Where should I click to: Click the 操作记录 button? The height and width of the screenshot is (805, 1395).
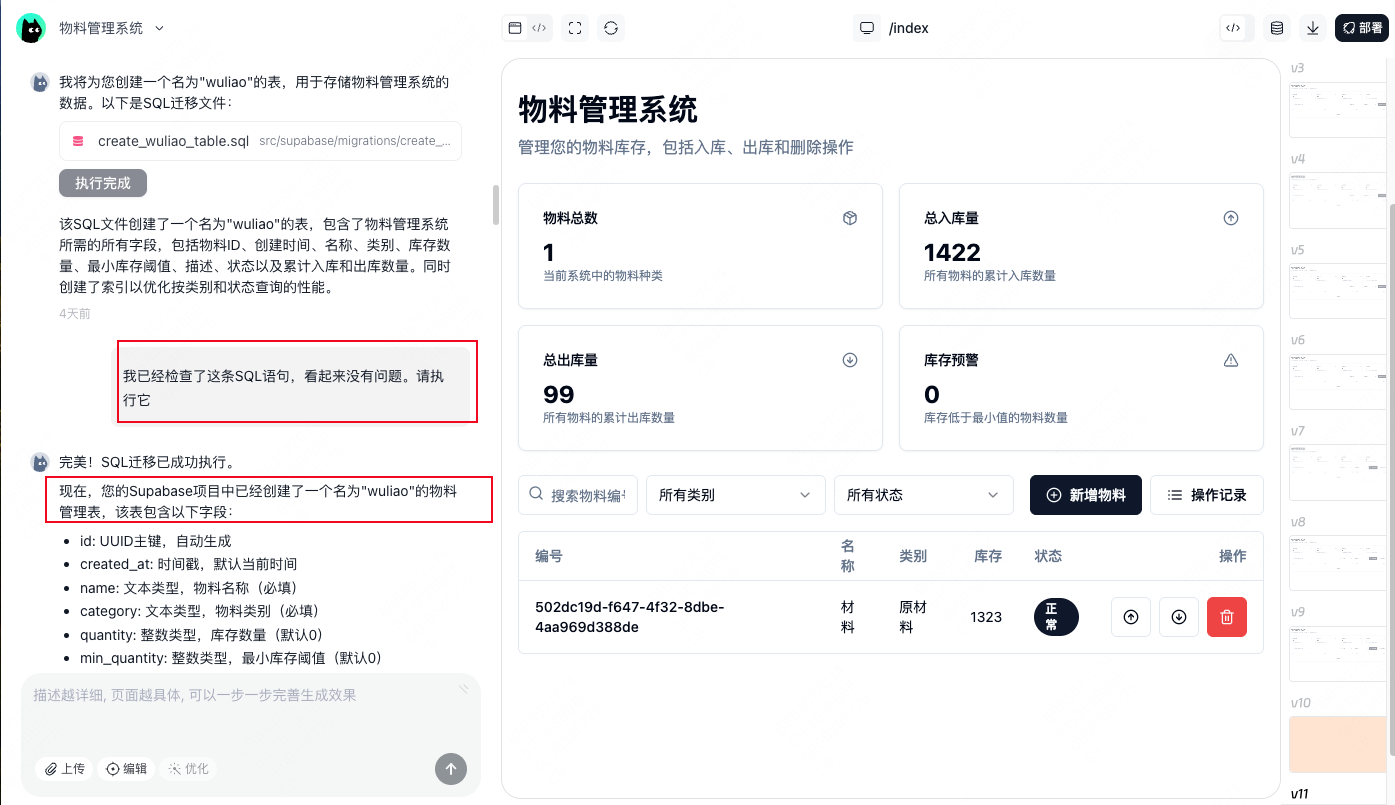click(x=1206, y=494)
